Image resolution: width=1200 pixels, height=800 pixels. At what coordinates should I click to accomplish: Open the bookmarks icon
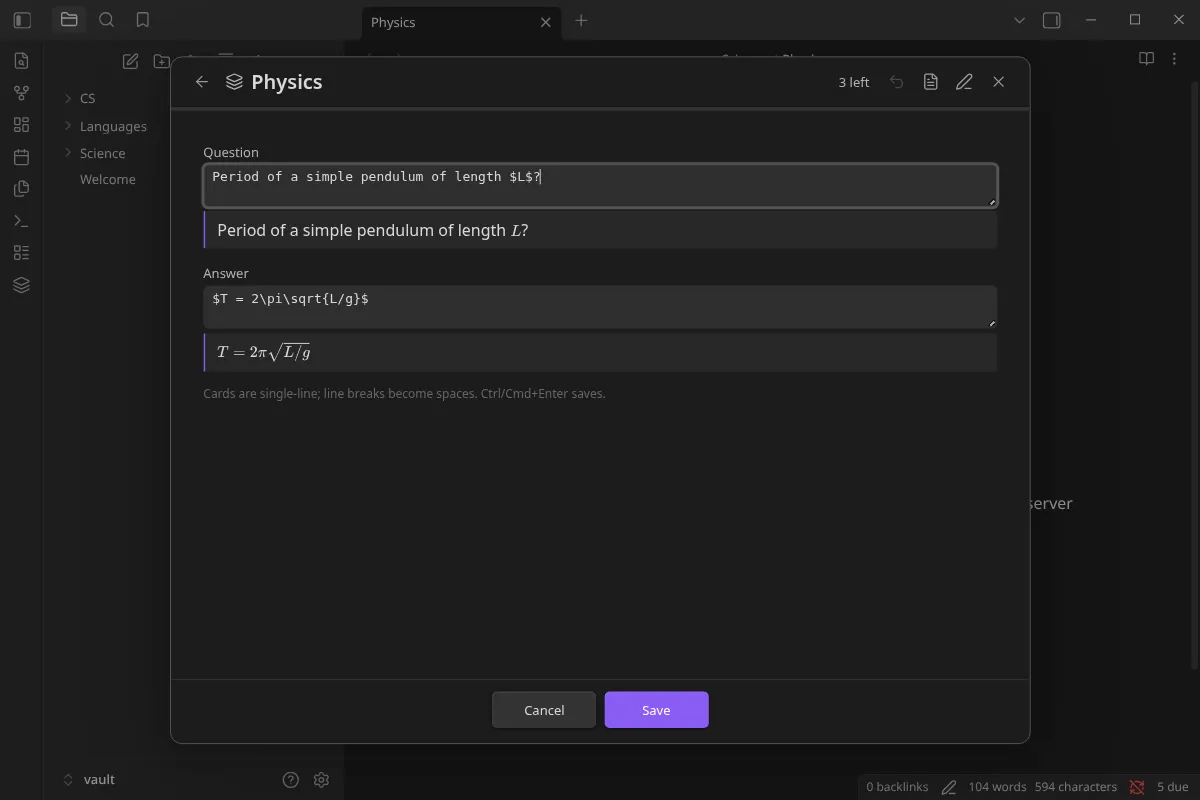[143, 20]
